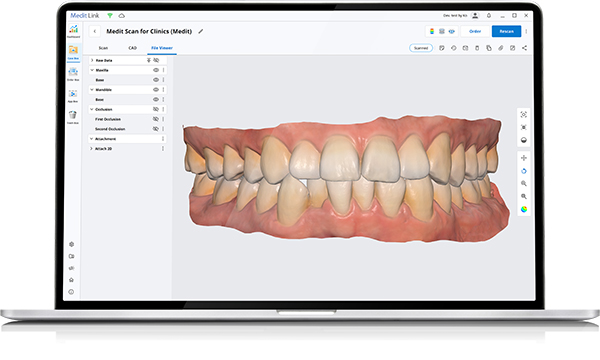This screenshot has height=360, width=600.
Task: Open the Trash Box sidebar icon
Action: (73, 116)
